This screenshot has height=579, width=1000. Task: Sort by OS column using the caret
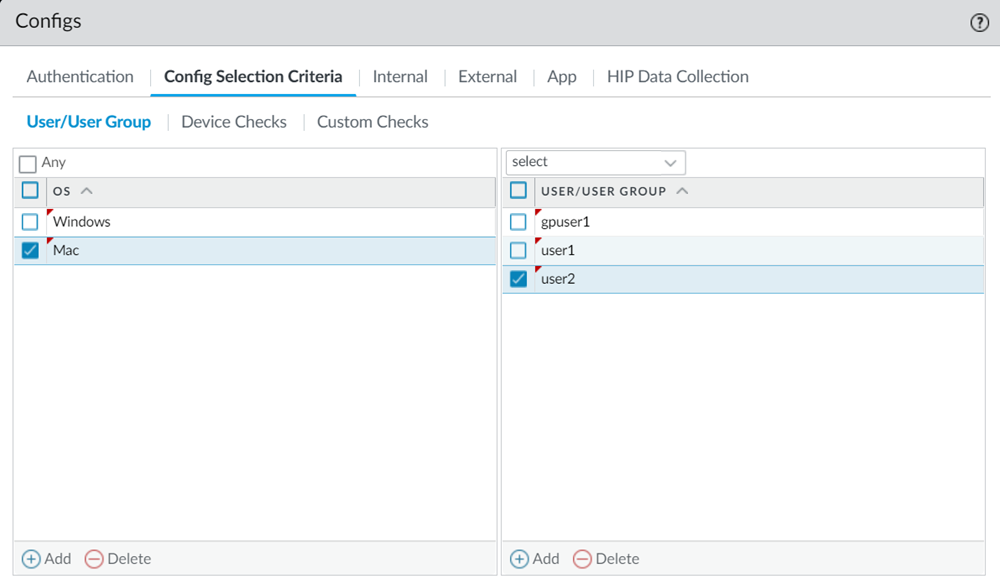click(86, 191)
